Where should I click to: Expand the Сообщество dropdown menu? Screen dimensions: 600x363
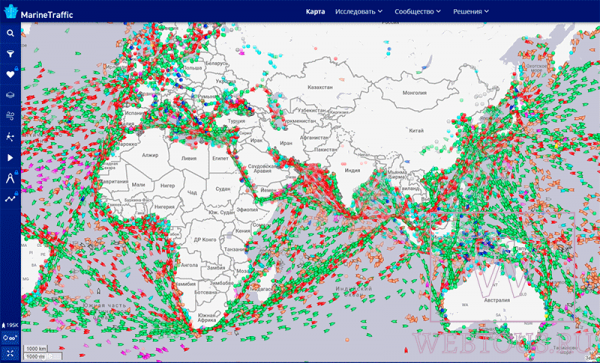pos(417,11)
